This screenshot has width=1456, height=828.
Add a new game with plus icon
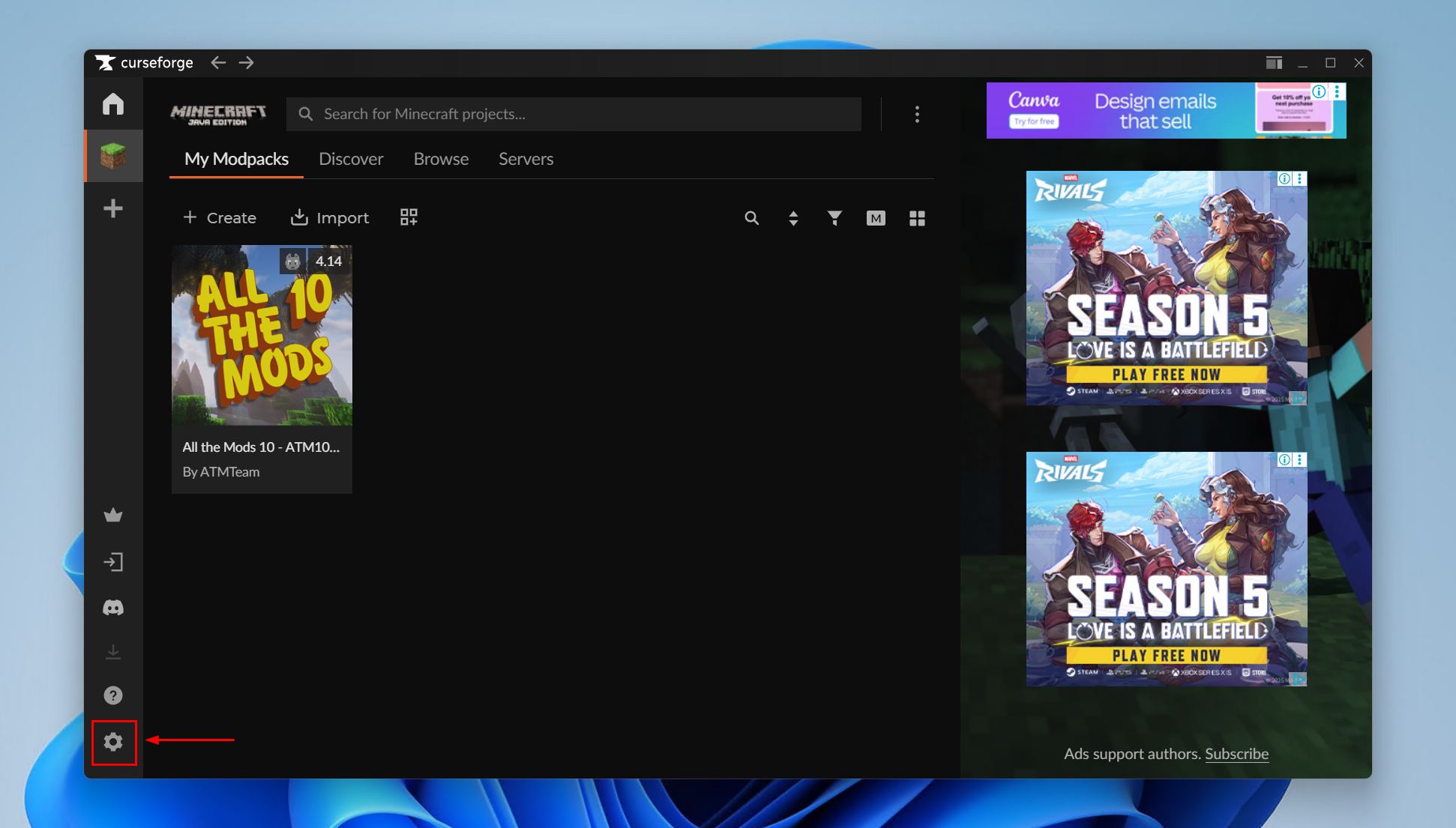tap(113, 208)
